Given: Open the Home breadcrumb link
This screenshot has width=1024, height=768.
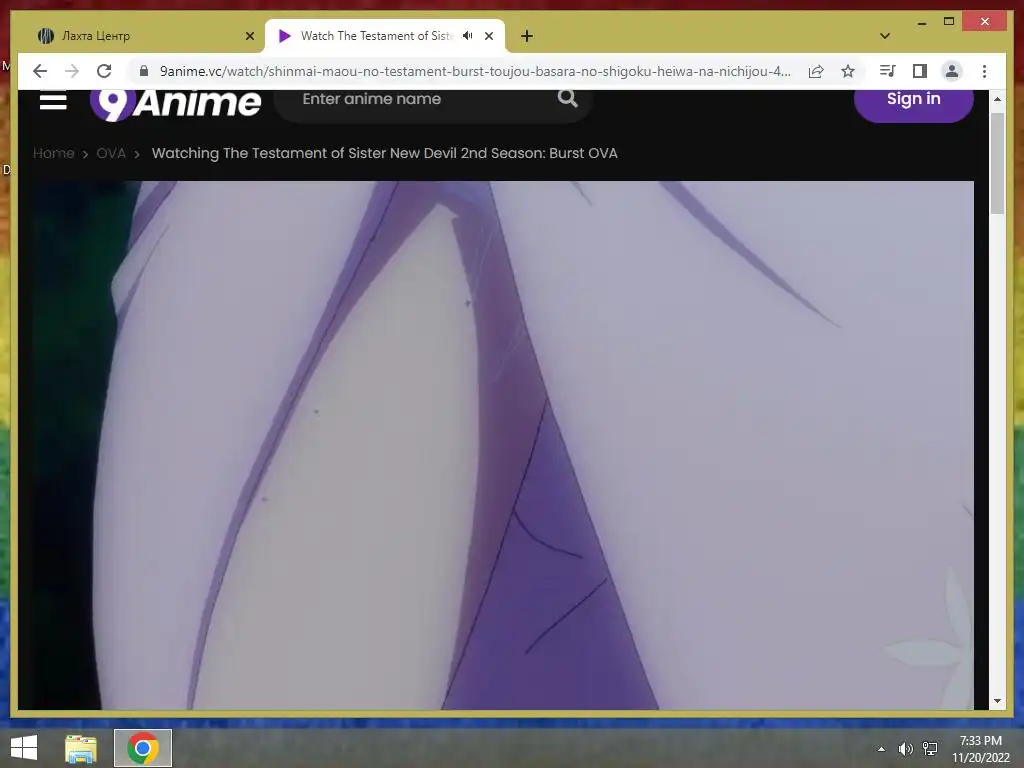Looking at the screenshot, I should point(54,153).
